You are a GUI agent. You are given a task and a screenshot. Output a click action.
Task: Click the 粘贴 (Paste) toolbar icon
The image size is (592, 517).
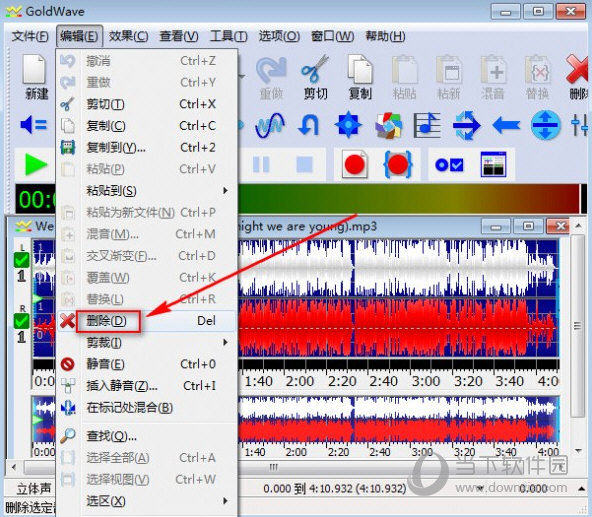click(404, 77)
